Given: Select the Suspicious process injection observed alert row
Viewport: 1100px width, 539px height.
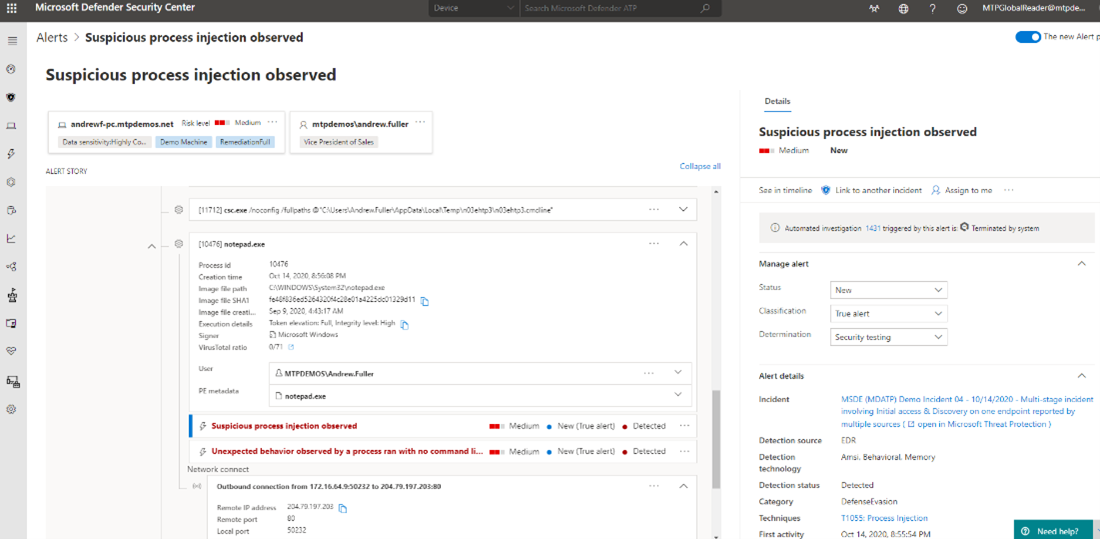Looking at the screenshot, I should [443, 425].
